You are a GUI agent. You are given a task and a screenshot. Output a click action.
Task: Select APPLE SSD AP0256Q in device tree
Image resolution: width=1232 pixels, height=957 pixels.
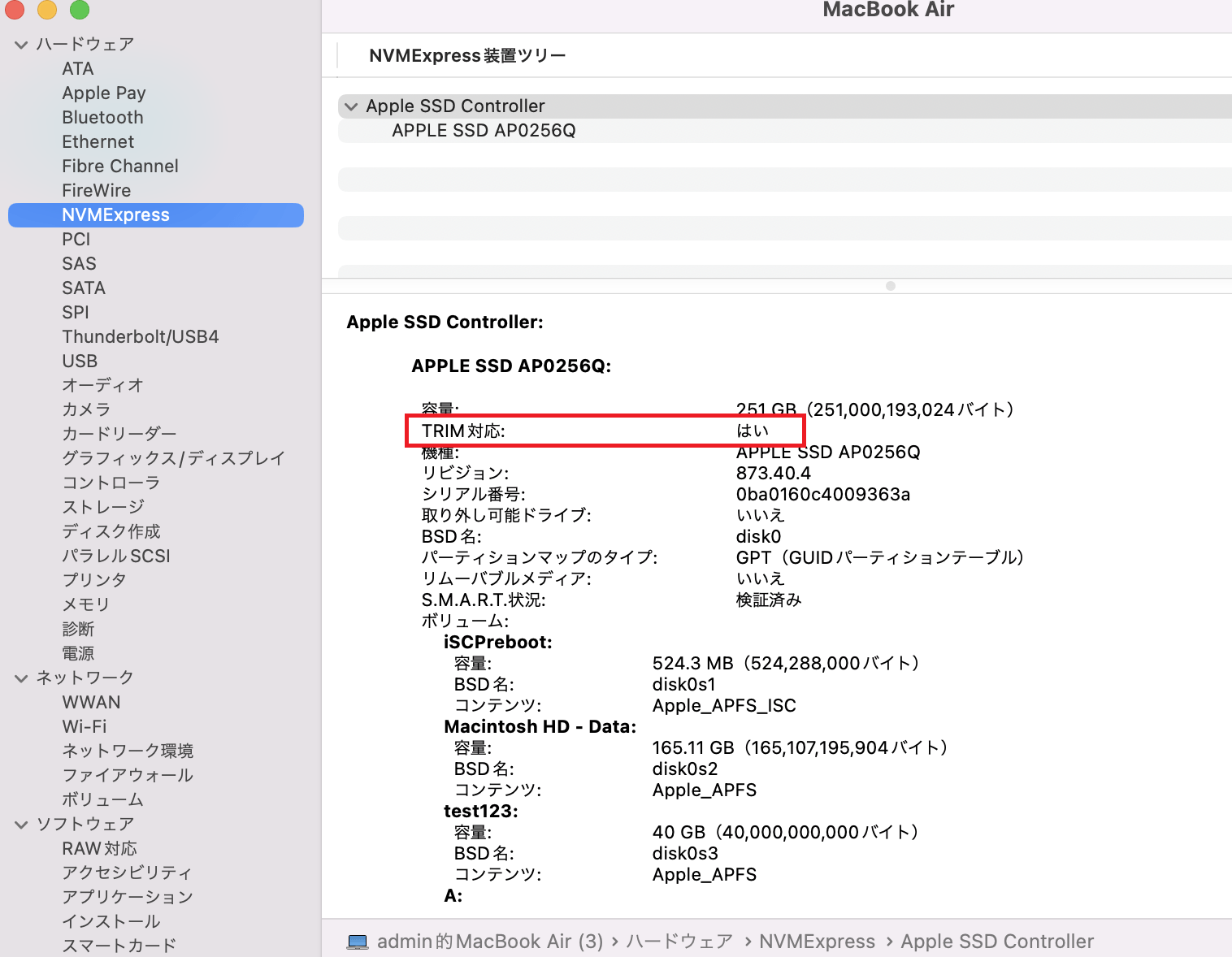(484, 130)
